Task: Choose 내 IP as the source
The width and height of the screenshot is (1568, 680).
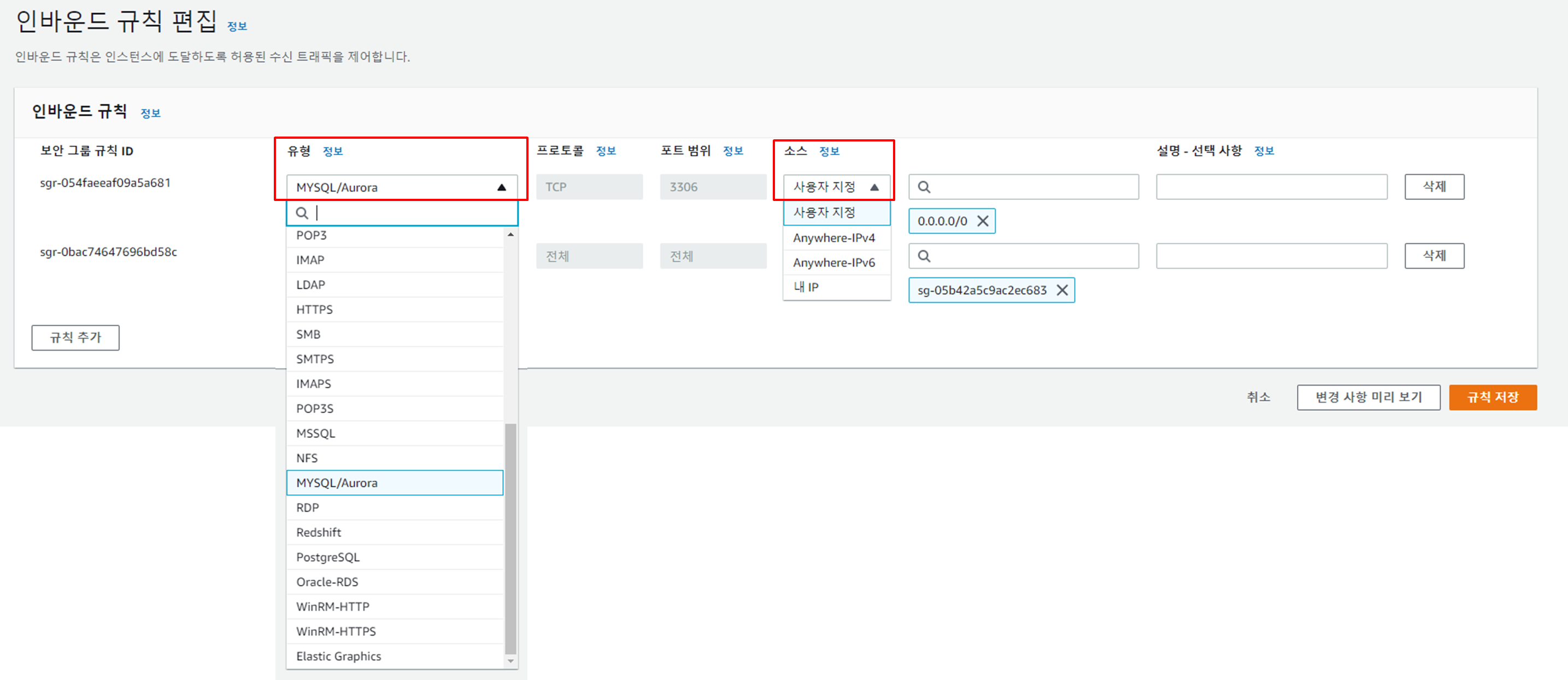Action: tap(806, 287)
